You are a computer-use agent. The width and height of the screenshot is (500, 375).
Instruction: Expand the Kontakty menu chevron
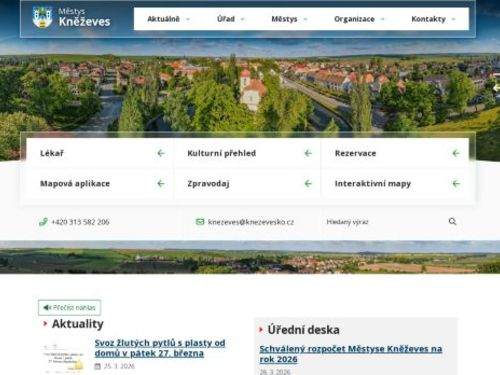453,19
